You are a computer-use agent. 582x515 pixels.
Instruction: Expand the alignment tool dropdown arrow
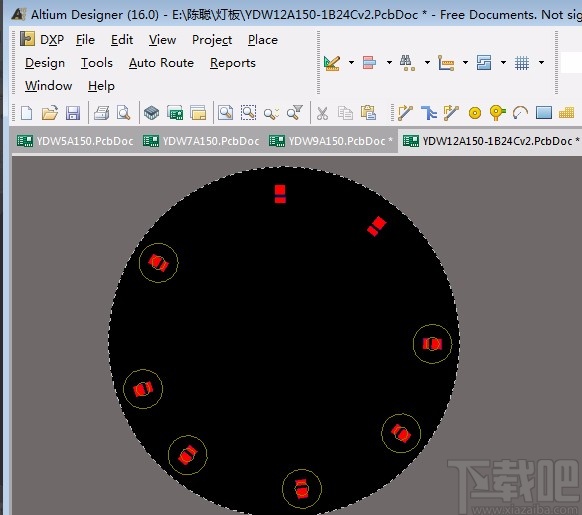(x=389, y=62)
